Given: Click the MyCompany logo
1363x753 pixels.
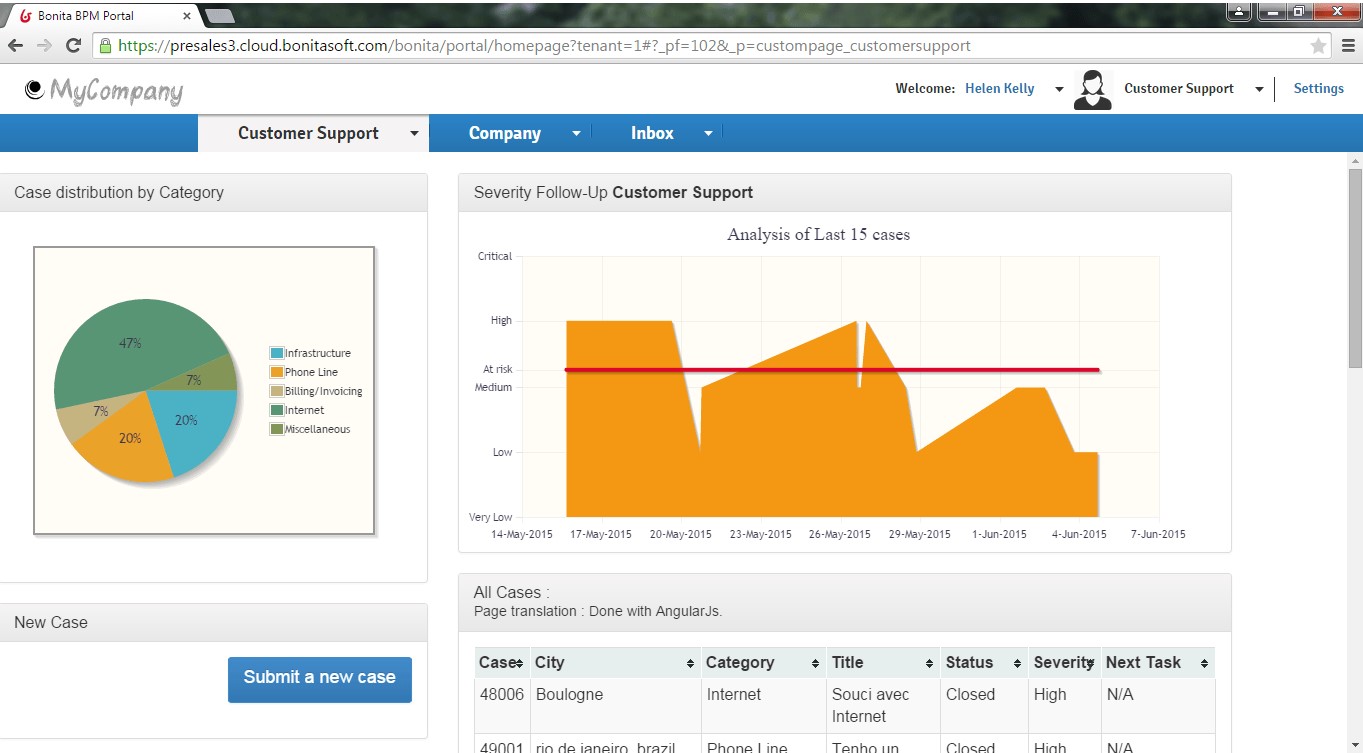Looking at the screenshot, I should (104, 90).
